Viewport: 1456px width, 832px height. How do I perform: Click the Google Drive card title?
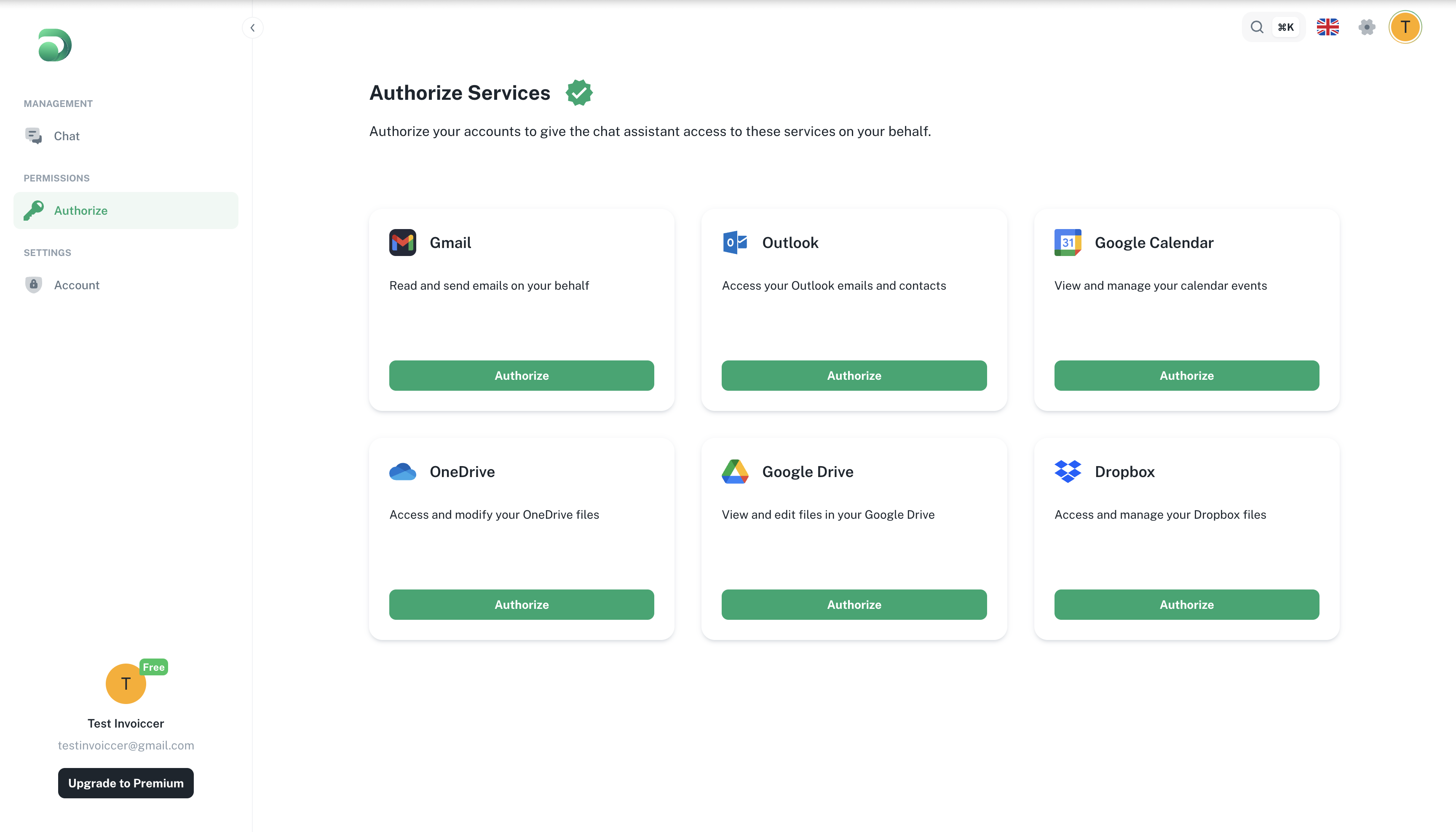[808, 472]
